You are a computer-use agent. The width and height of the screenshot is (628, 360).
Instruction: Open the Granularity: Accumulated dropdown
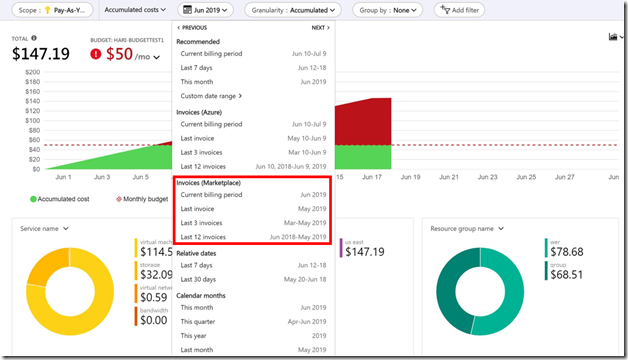[x=293, y=10]
